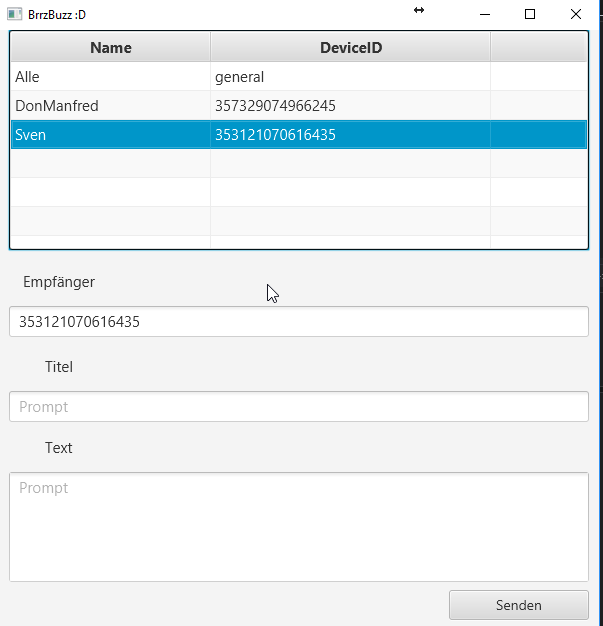
Task: Focus the Empfänger input field
Action: pyautogui.click(x=298, y=322)
